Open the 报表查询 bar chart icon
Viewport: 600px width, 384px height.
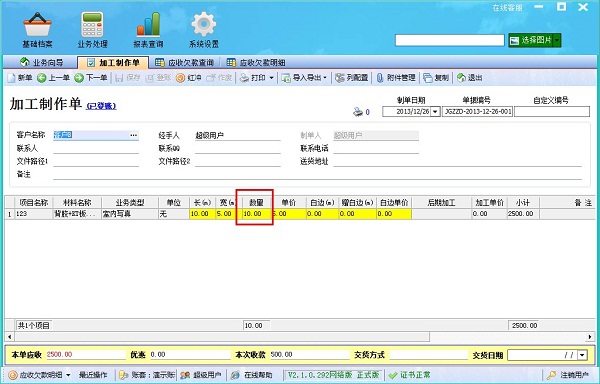[x=148, y=30]
